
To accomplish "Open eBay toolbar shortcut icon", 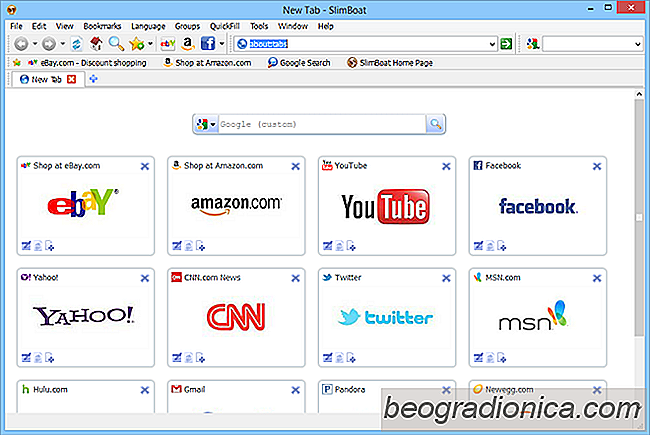I will [167, 44].
